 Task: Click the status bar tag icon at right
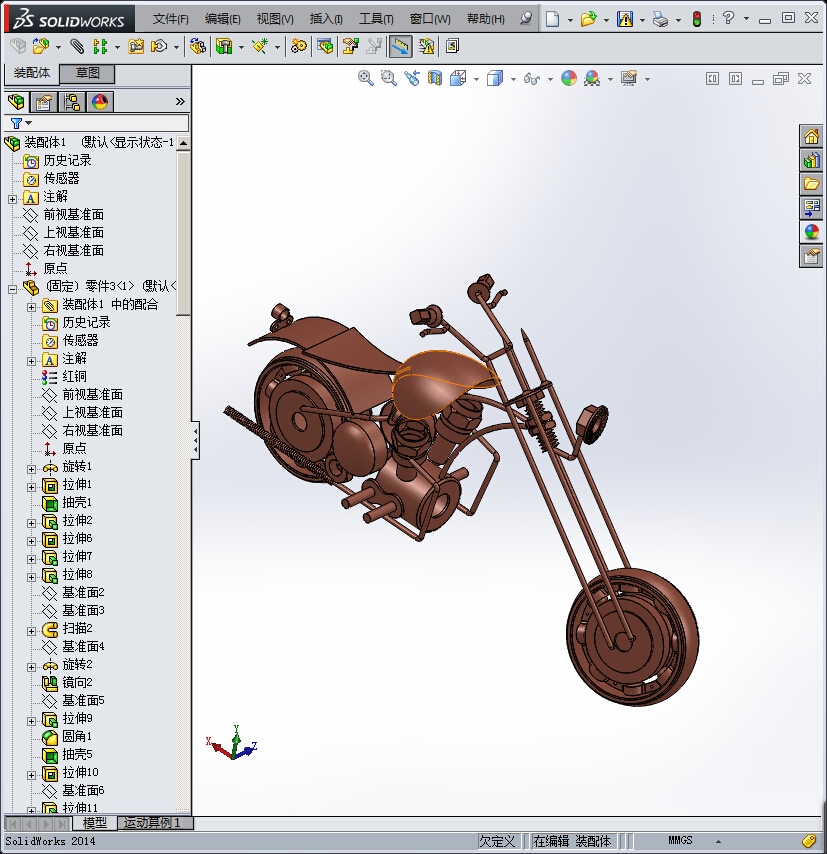[808, 841]
